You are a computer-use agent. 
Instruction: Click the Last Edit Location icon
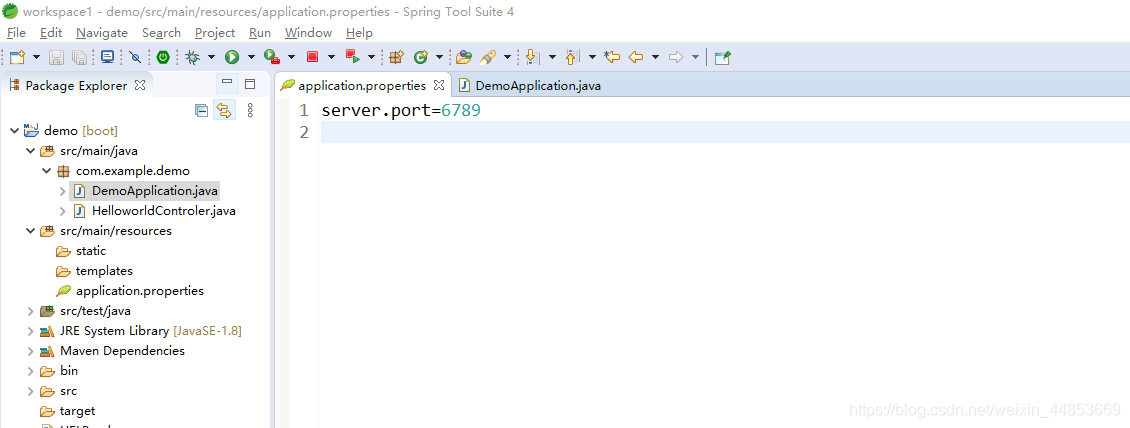pyautogui.click(x=612, y=57)
